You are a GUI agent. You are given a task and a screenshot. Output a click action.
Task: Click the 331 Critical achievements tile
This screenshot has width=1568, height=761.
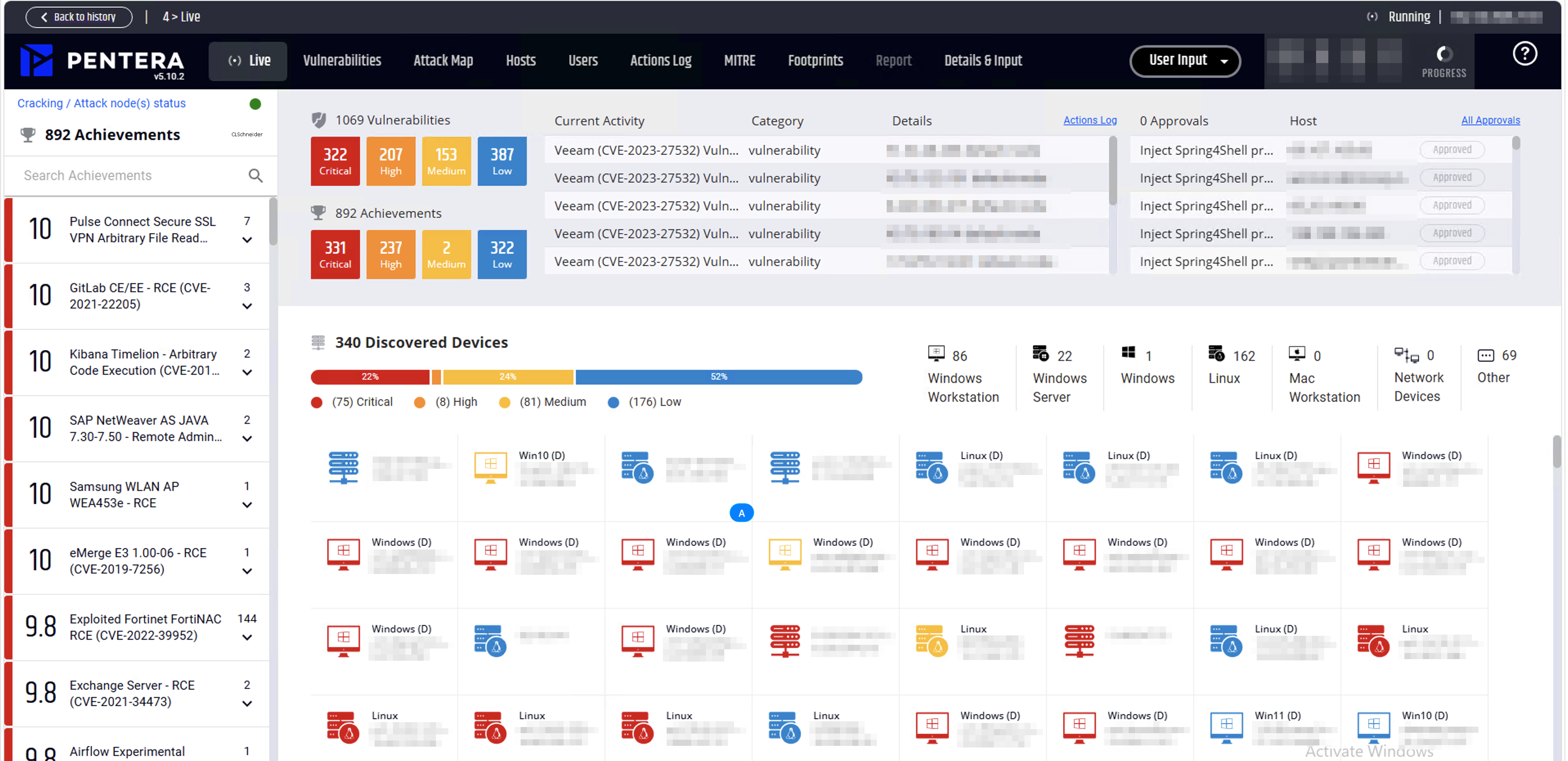click(x=335, y=254)
